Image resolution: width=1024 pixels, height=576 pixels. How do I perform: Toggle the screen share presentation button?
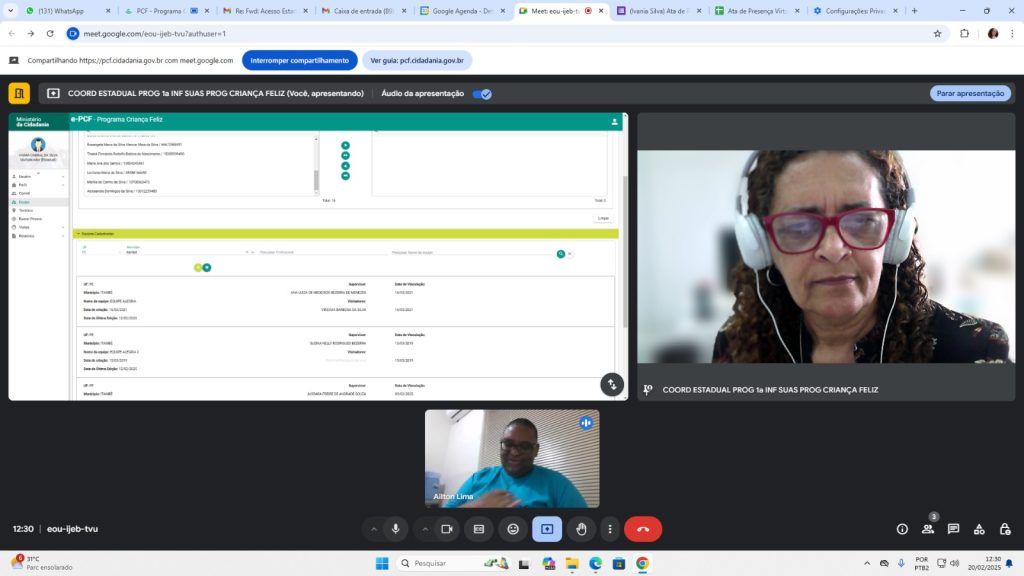tap(547, 529)
